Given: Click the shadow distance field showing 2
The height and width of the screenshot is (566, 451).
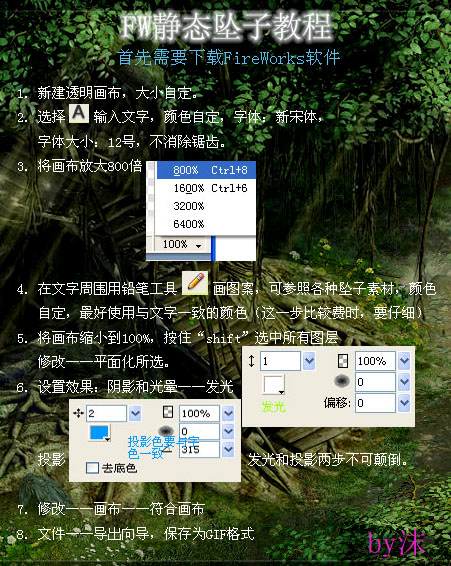Looking at the screenshot, I should [107, 413].
